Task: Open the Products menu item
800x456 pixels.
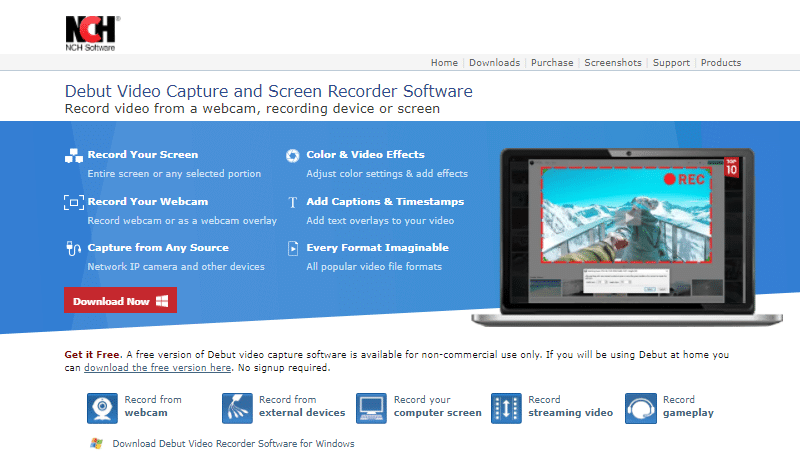Action: 720,63
